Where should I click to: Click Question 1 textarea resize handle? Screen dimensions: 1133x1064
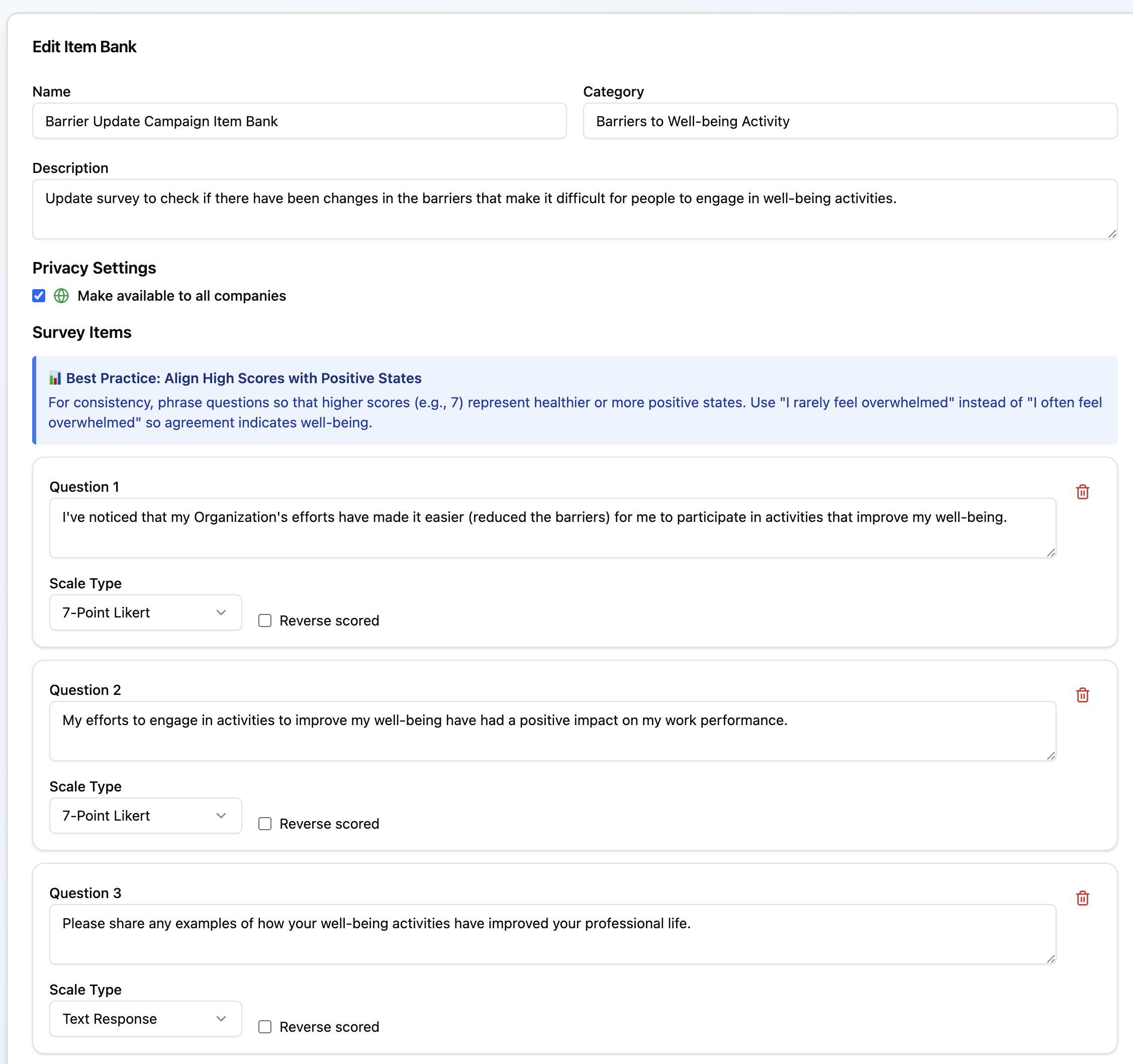1051,552
